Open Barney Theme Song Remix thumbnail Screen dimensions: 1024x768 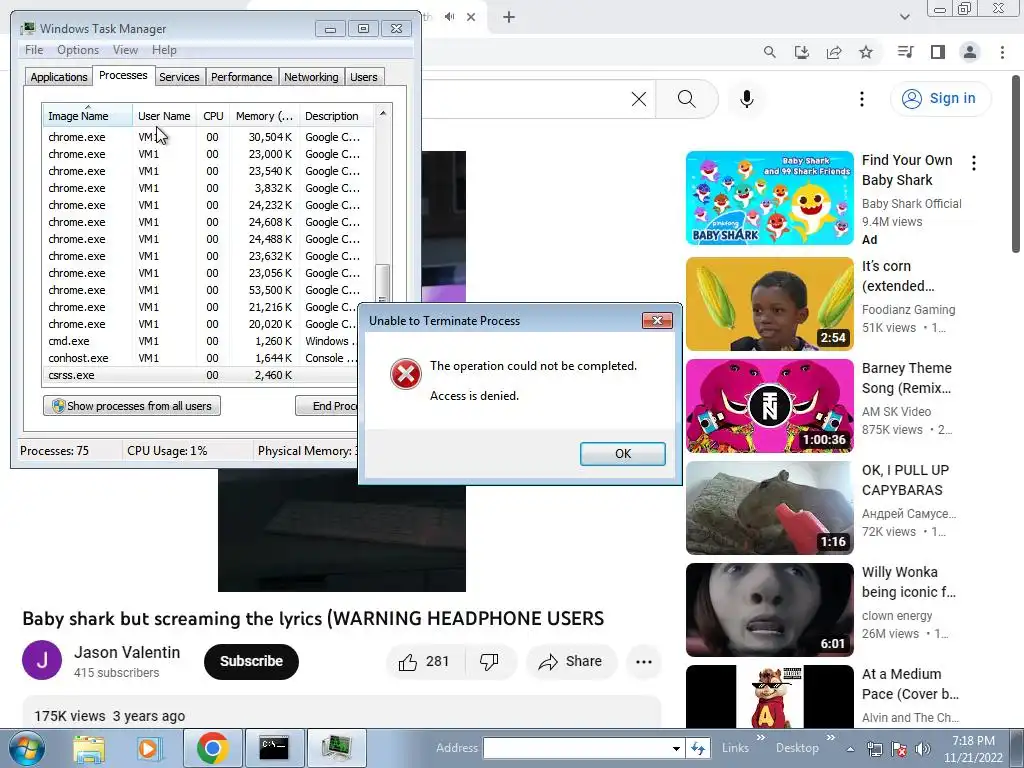click(x=770, y=406)
